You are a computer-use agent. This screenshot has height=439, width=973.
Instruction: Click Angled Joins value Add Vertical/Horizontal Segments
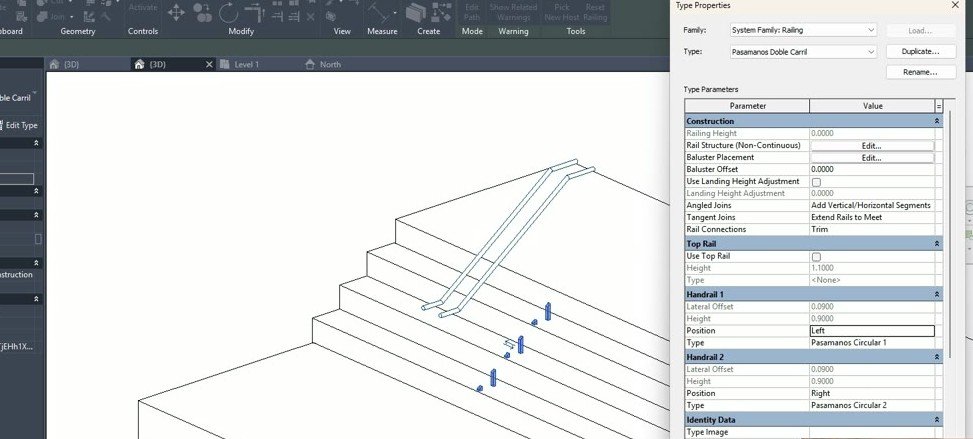pos(872,206)
